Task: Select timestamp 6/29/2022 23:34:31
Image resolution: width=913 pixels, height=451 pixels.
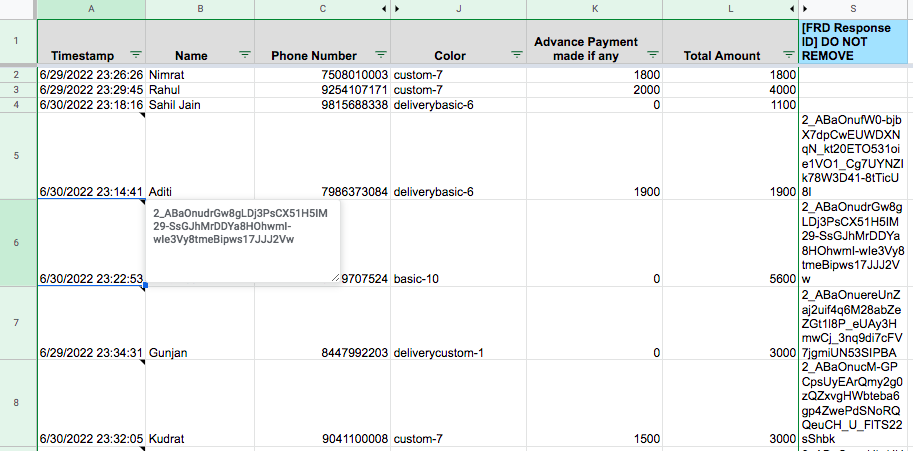Action: pos(91,322)
